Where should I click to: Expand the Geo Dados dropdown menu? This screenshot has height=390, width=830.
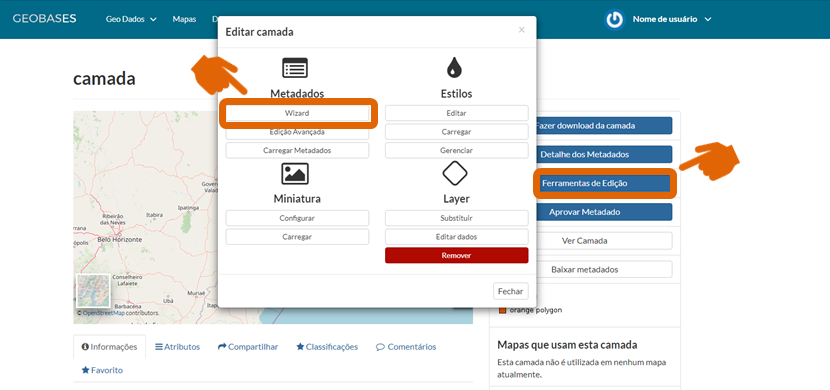131,19
